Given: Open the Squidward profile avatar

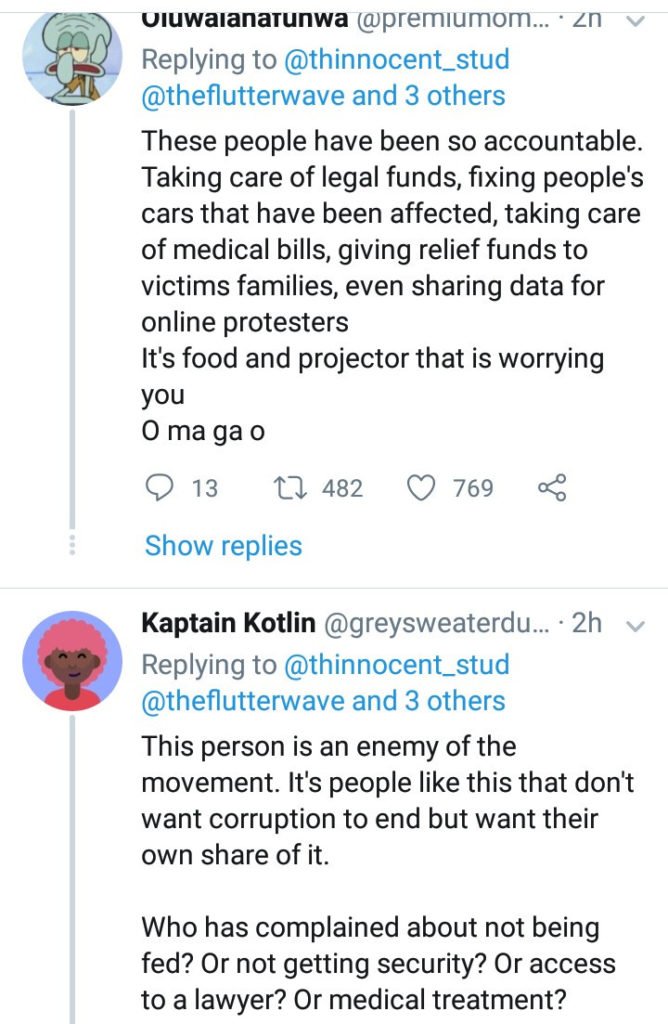Looking at the screenshot, I should click(x=71, y=58).
